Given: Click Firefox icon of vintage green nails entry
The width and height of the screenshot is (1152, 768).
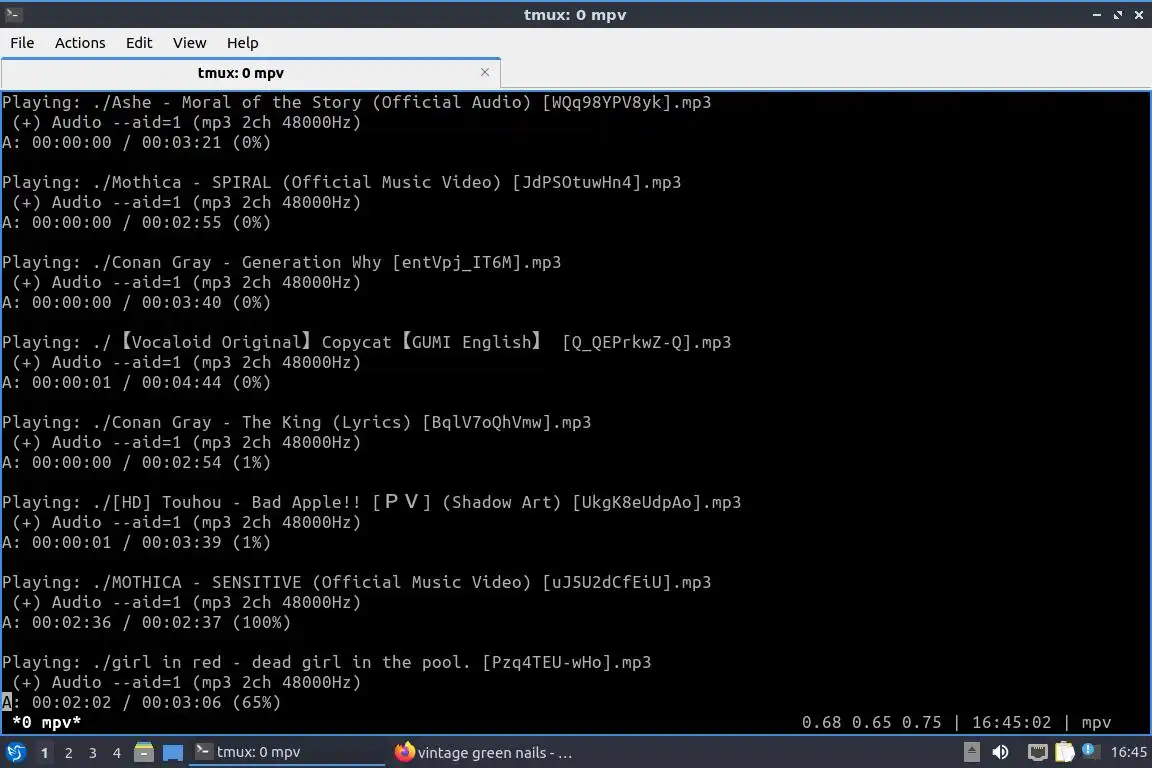Looking at the screenshot, I should click(404, 752).
